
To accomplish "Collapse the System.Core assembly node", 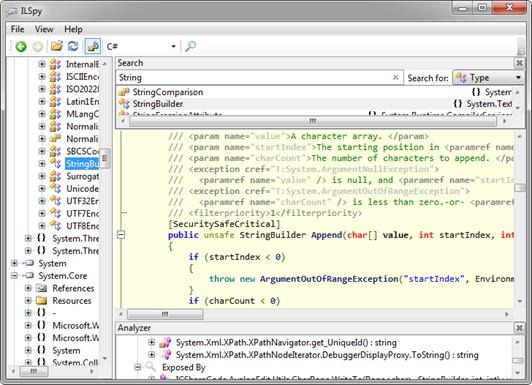I will 14,275.
